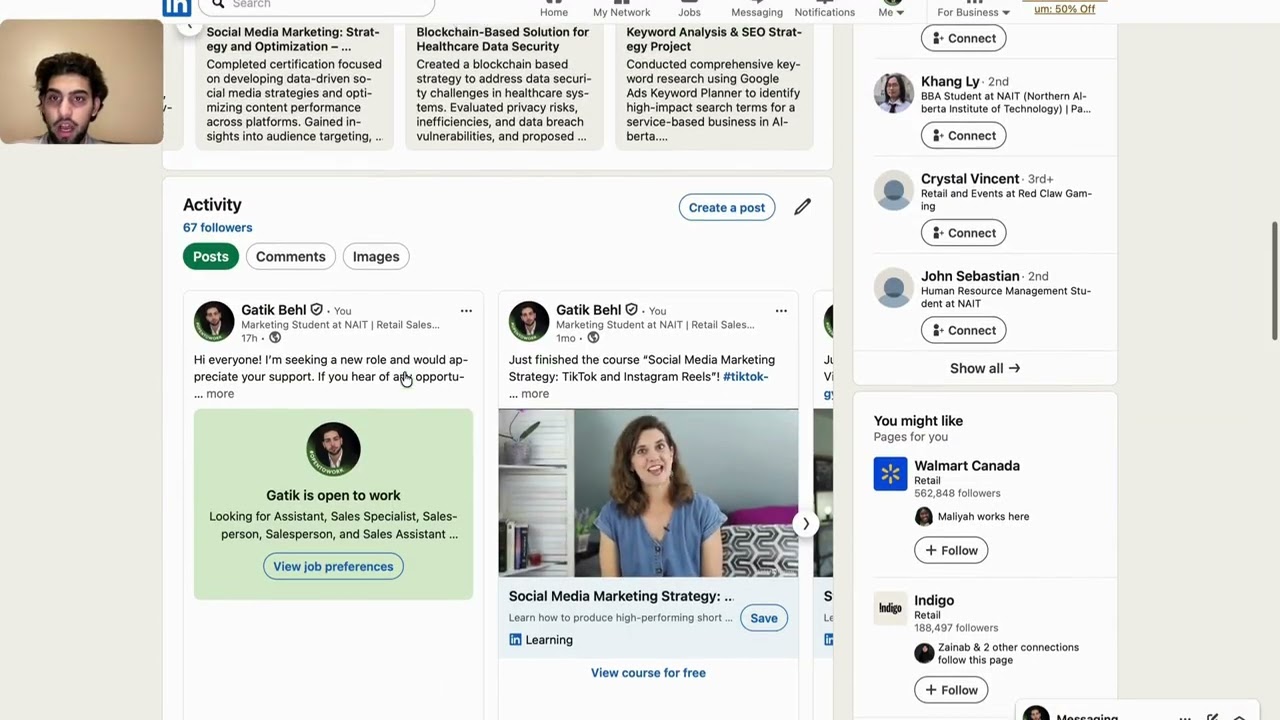Open Indigo page logo
The height and width of the screenshot is (720, 1280).
(x=890, y=608)
